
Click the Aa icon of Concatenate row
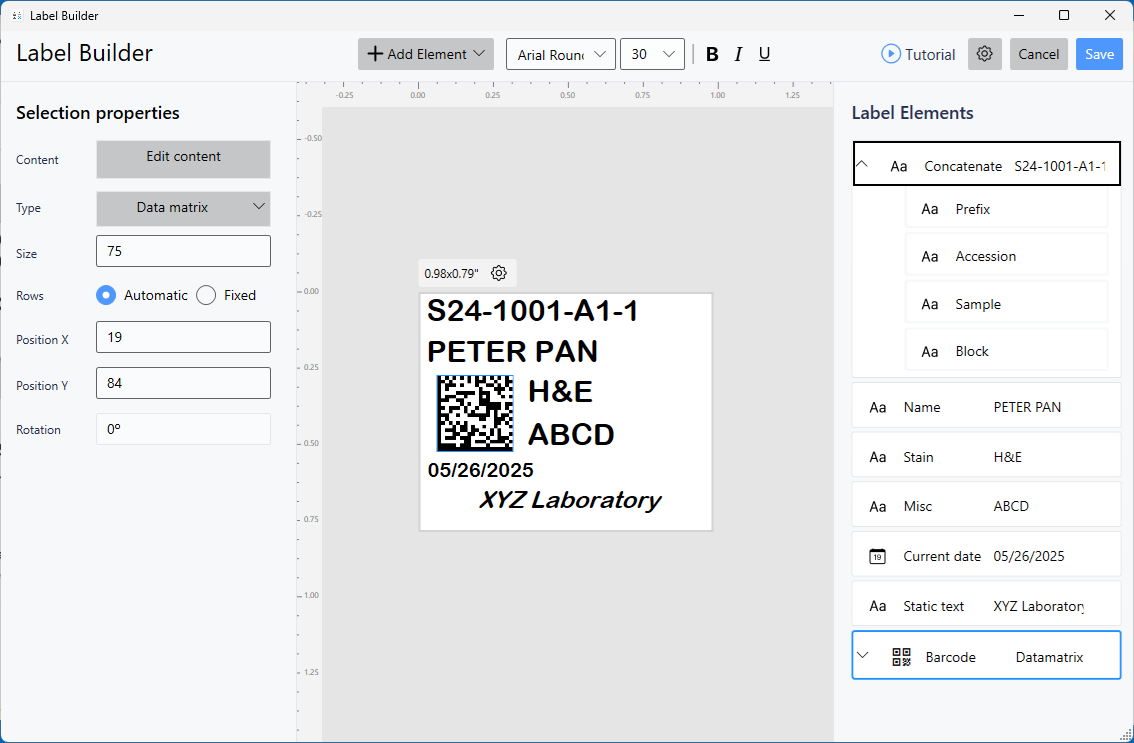[899, 166]
